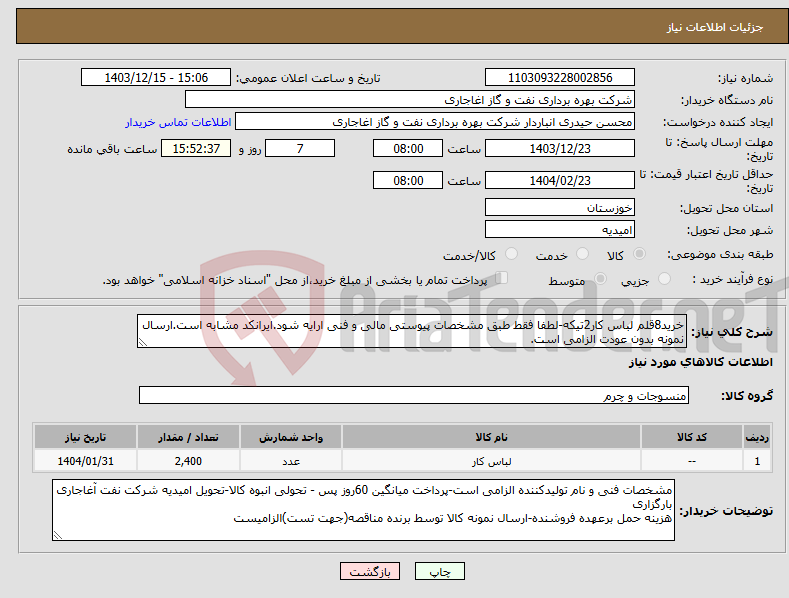This screenshot has width=789, height=598.
Task: Click the row number cell 1
Action: pyautogui.click(x=757, y=461)
